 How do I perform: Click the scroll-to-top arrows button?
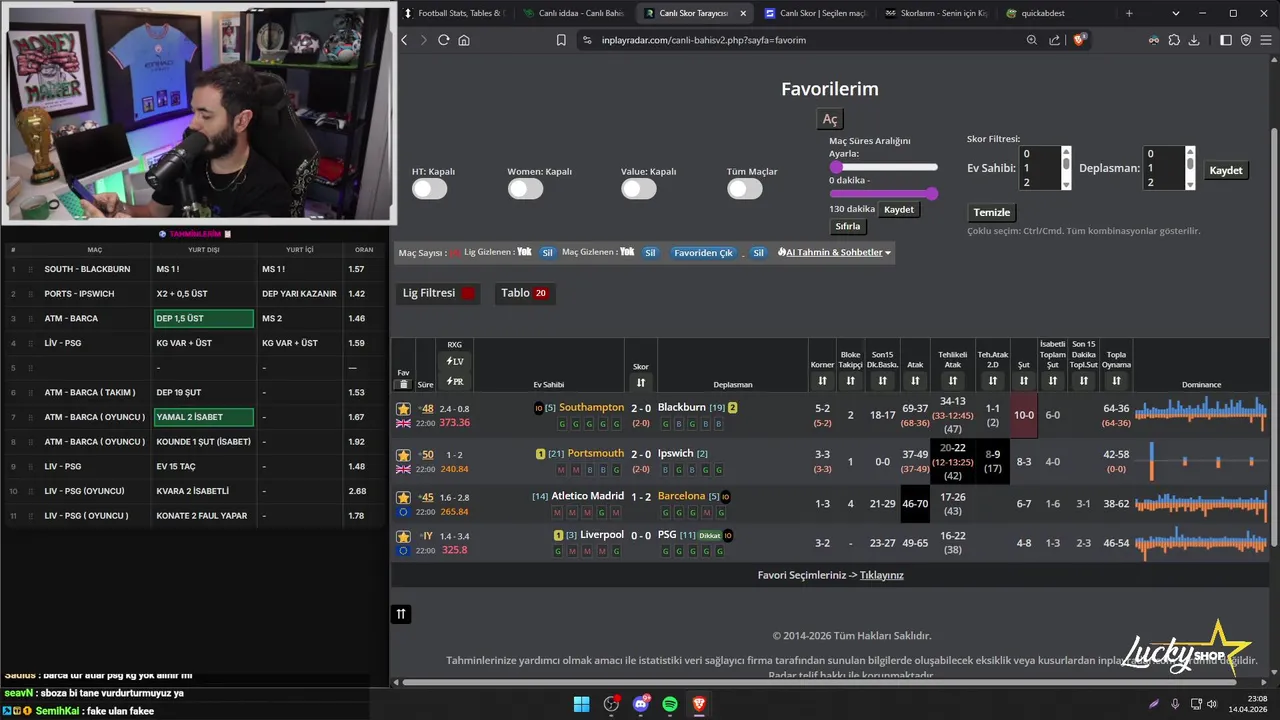pos(401,614)
